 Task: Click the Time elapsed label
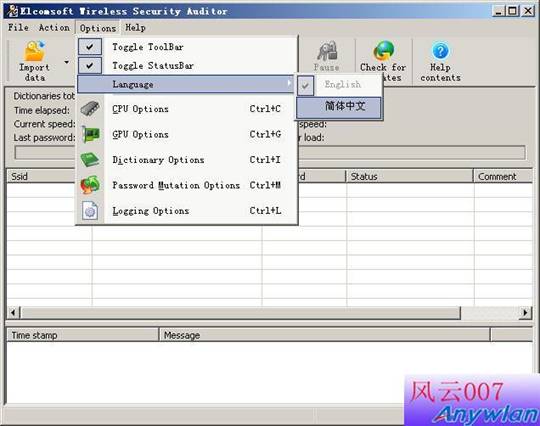(42, 110)
